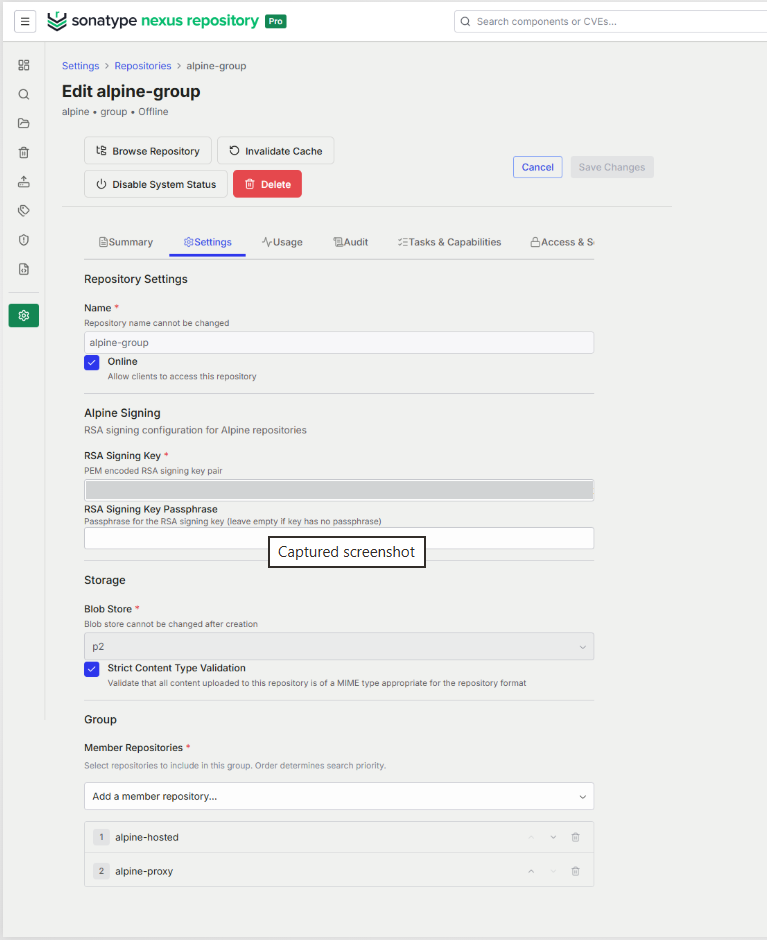Viewport: 767px width, 940px height.
Task: Open the dashboard icon in the sidebar
Action: coord(24,65)
